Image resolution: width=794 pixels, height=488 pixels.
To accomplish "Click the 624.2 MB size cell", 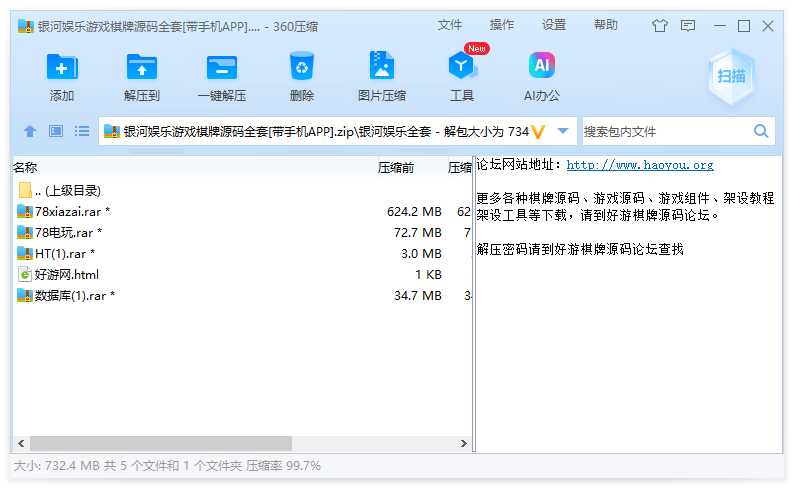I will click(414, 212).
